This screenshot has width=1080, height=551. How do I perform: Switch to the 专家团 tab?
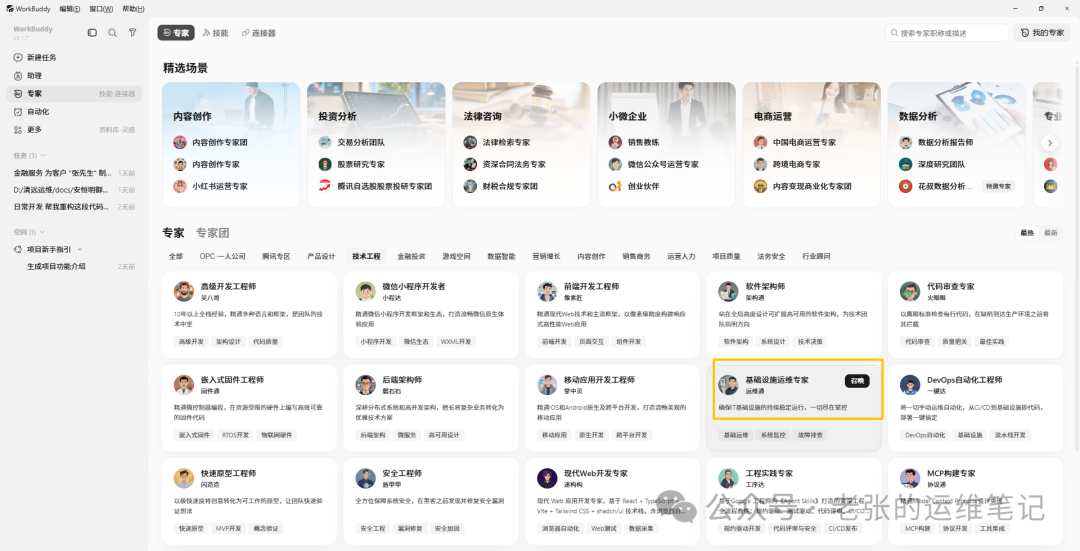click(x=212, y=233)
